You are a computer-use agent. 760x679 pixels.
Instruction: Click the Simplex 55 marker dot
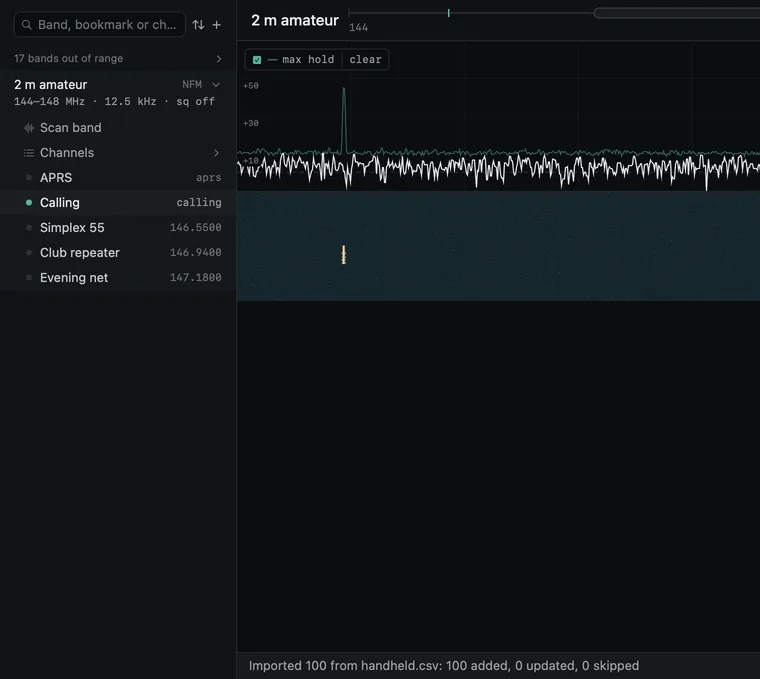pyautogui.click(x=29, y=227)
